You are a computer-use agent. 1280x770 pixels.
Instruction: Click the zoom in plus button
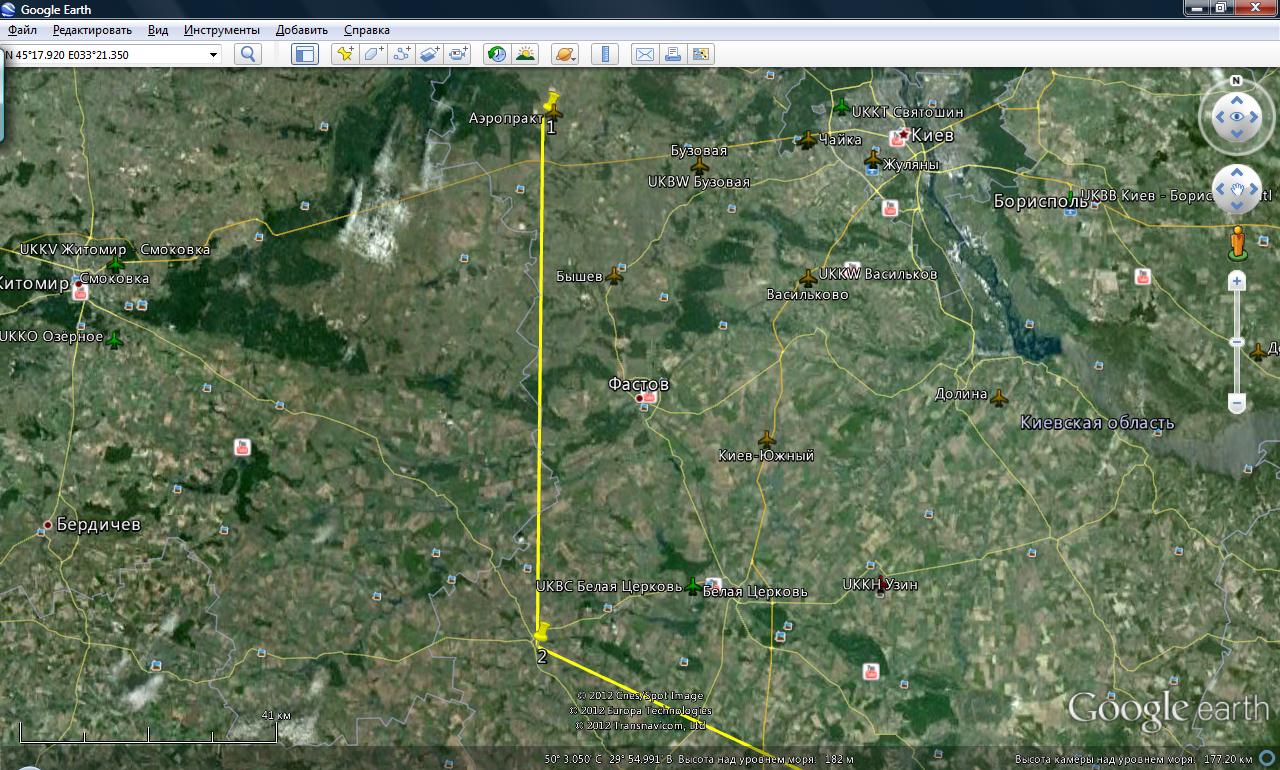coord(1237,282)
